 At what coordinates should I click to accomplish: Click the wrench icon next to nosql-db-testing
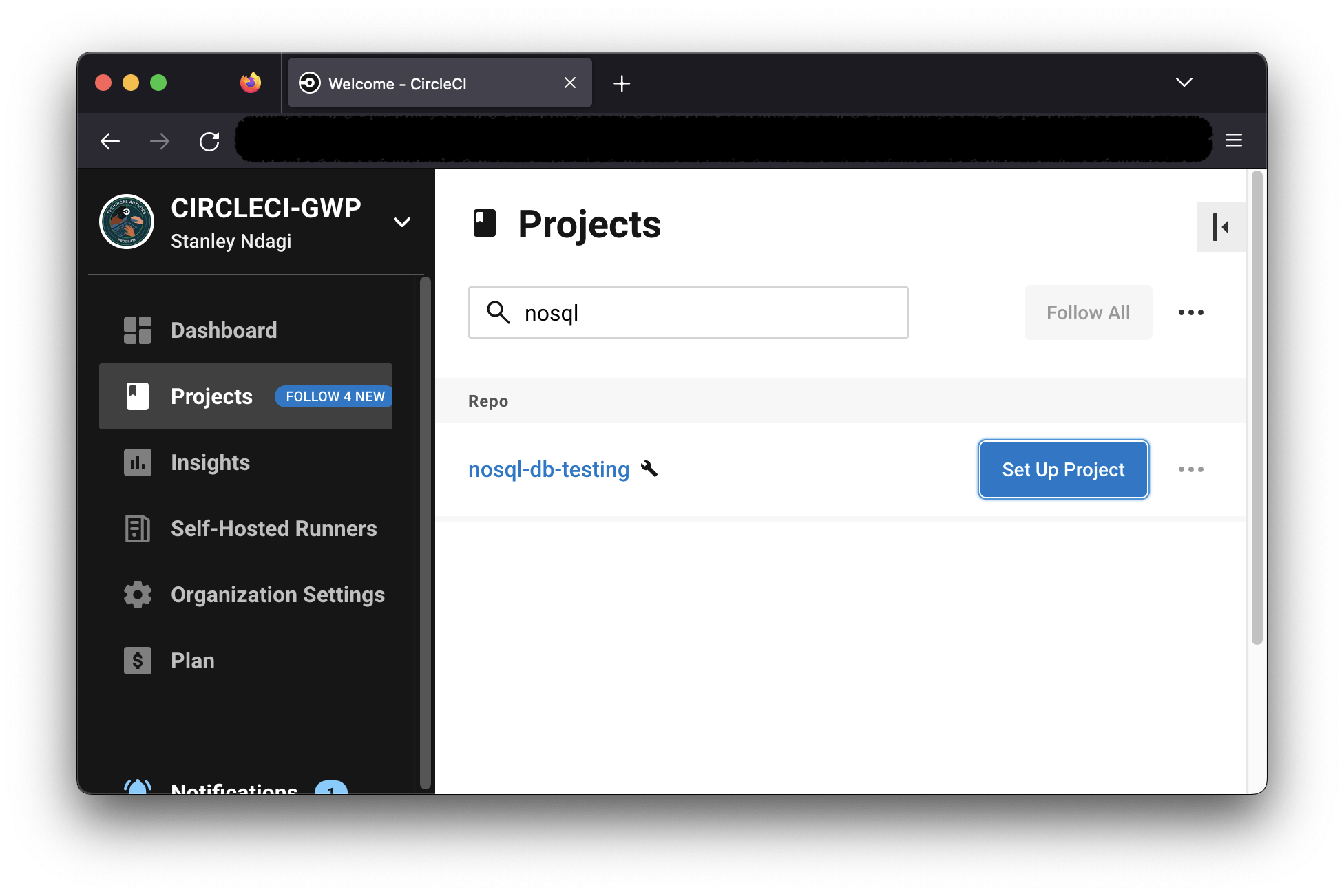tap(649, 469)
